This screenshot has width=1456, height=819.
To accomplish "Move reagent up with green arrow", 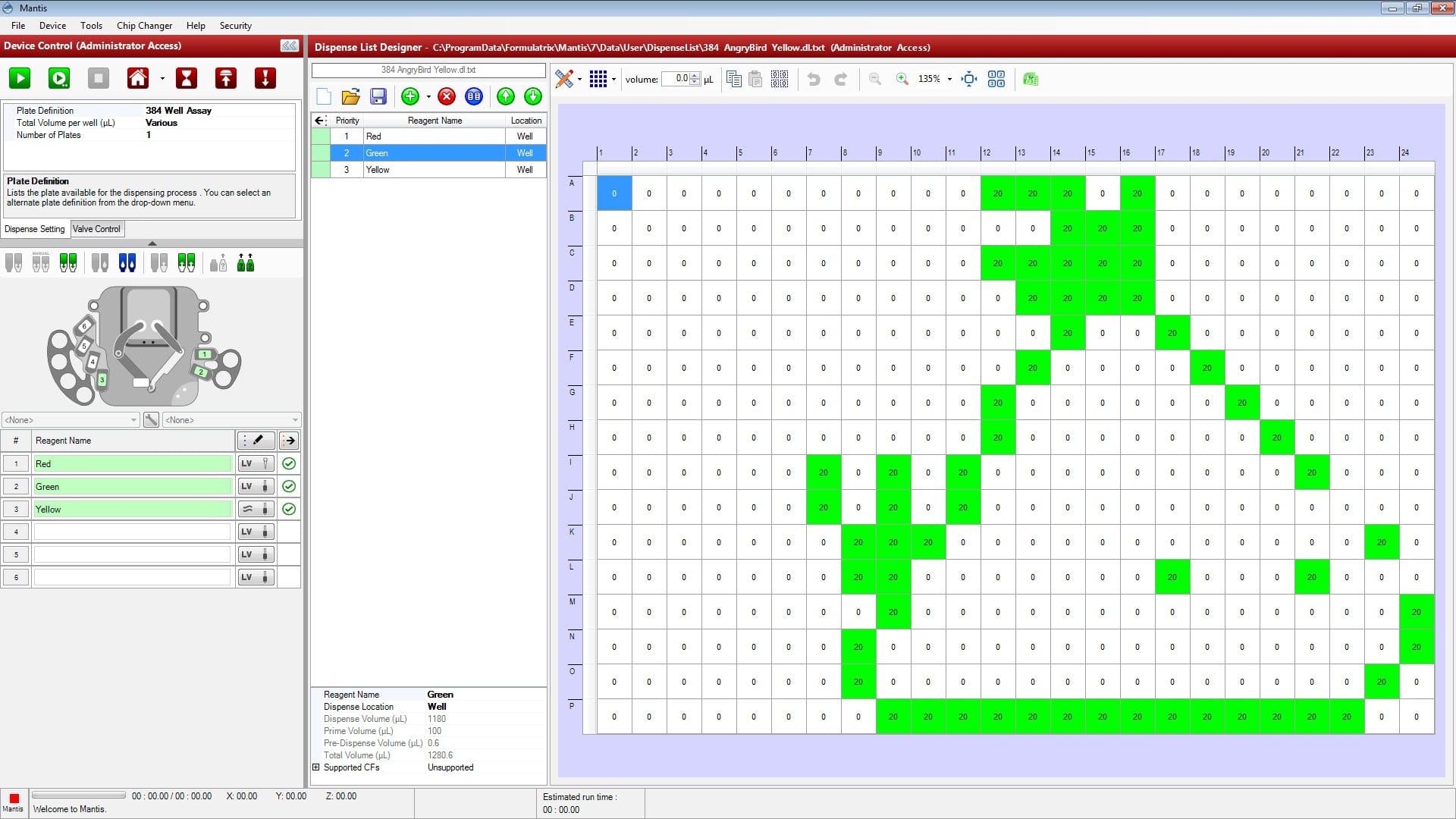I will (x=505, y=96).
